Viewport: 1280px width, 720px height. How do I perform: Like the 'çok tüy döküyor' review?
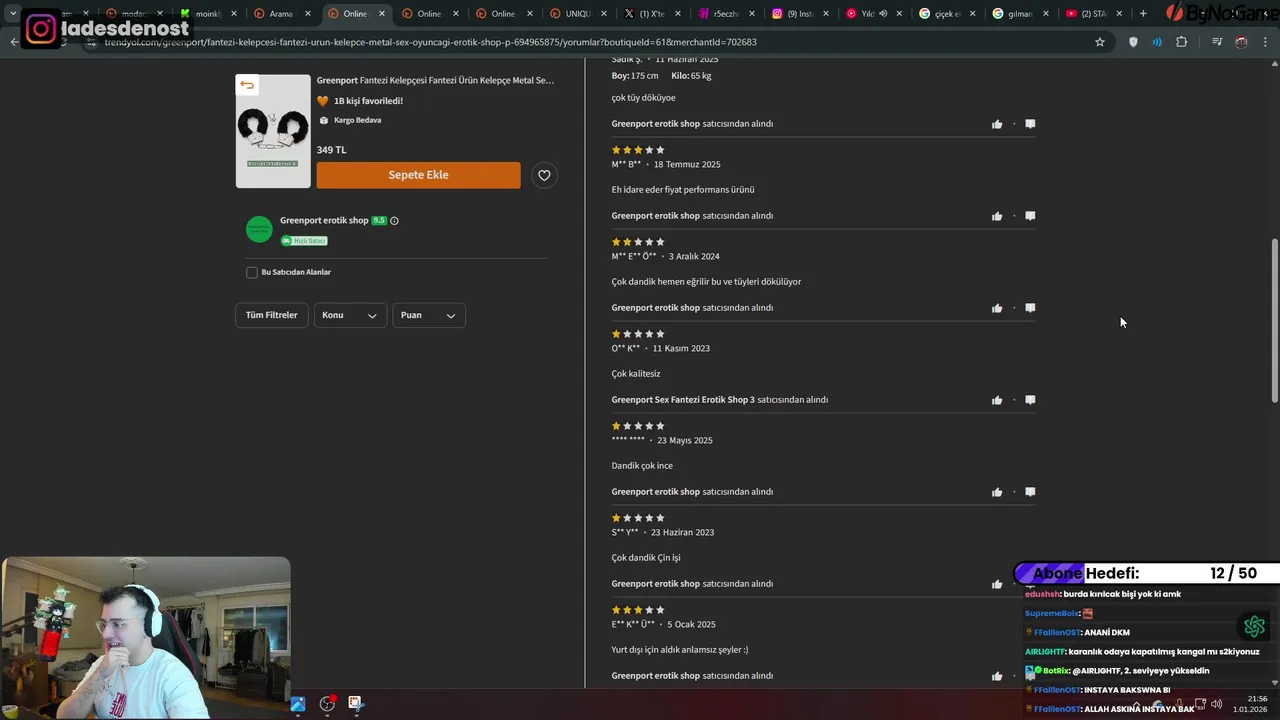tap(997, 124)
